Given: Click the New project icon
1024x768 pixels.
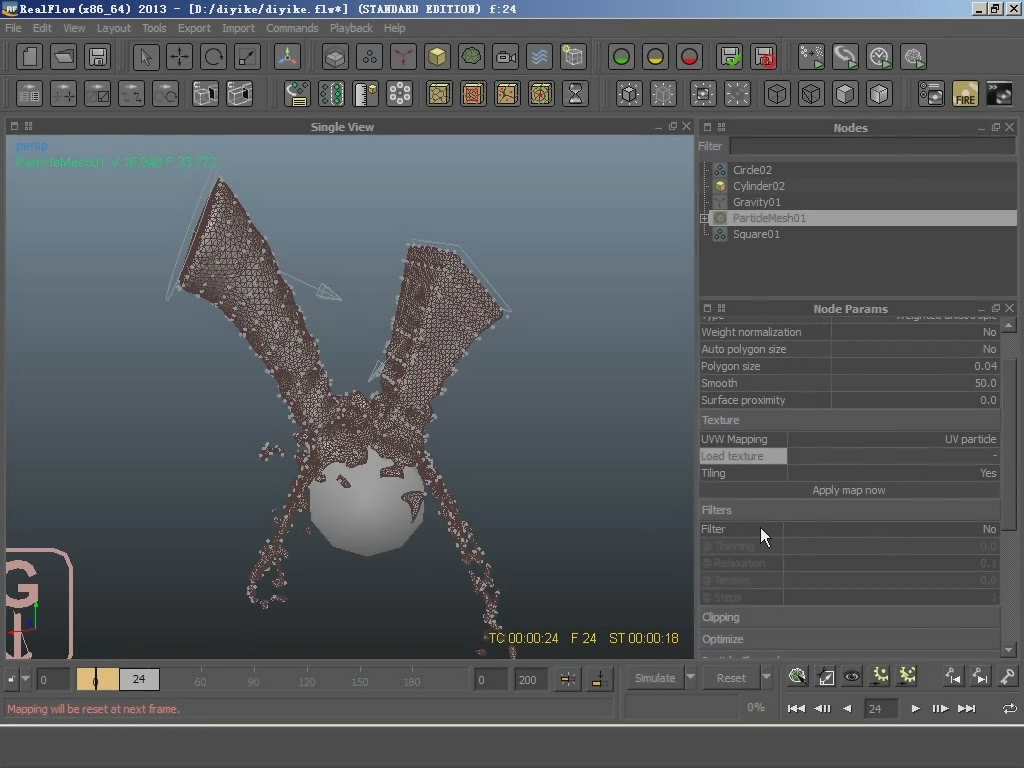Looking at the screenshot, I should (x=29, y=57).
